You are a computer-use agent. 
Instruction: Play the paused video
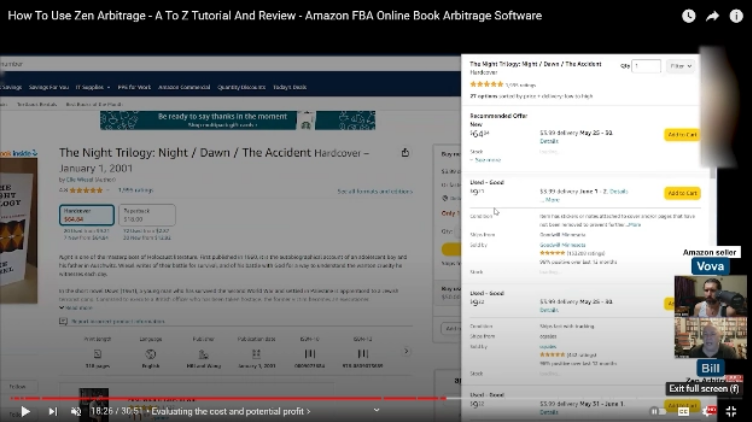(25, 411)
